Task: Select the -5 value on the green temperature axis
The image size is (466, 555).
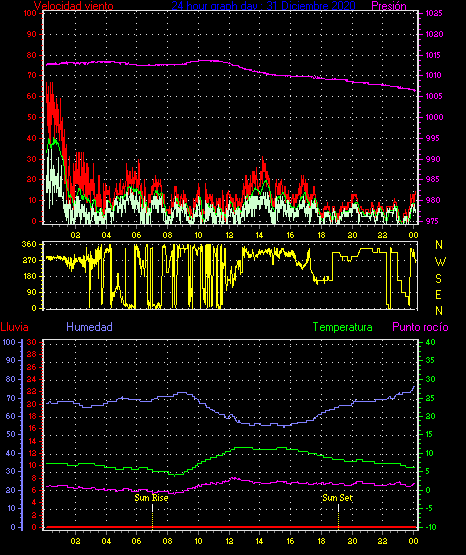Action: [x=428, y=508]
